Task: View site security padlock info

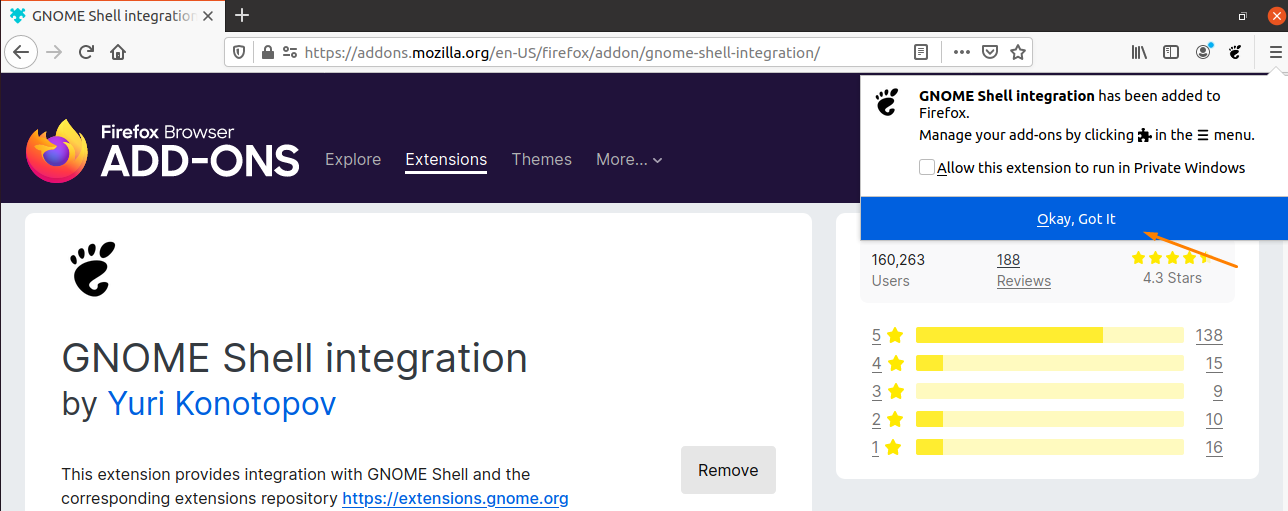Action: [266, 52]
